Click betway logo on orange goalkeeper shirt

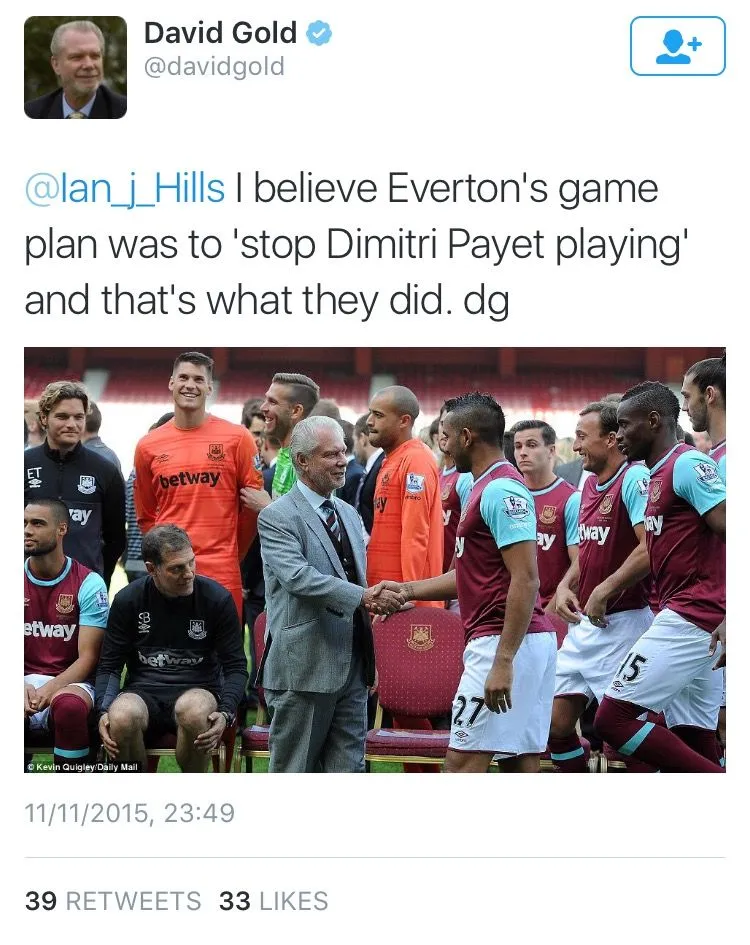pyautogui.click(x=189, y=480)
